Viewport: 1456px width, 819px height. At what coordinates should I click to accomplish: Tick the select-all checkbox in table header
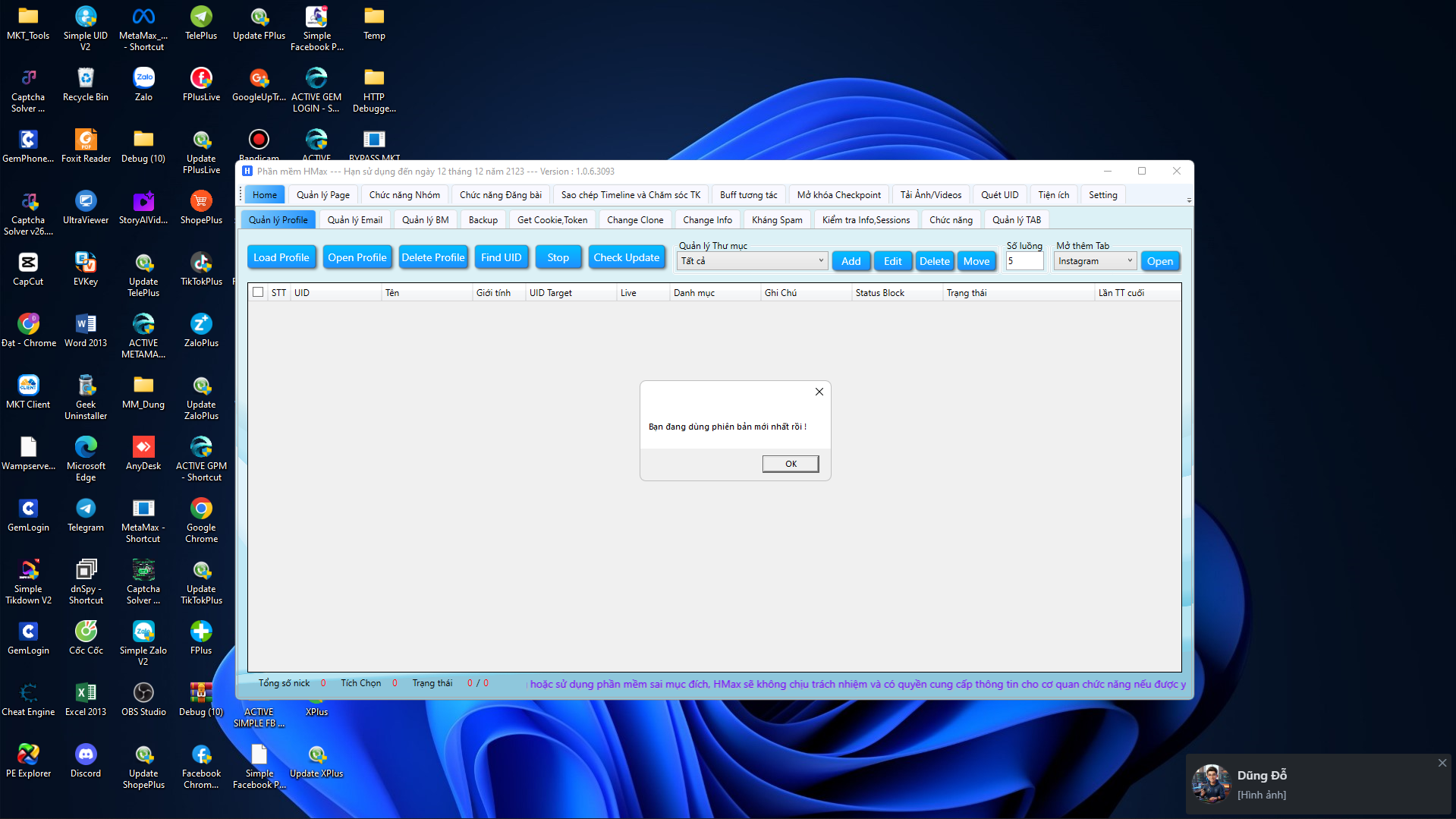click(x=258, y=292)
